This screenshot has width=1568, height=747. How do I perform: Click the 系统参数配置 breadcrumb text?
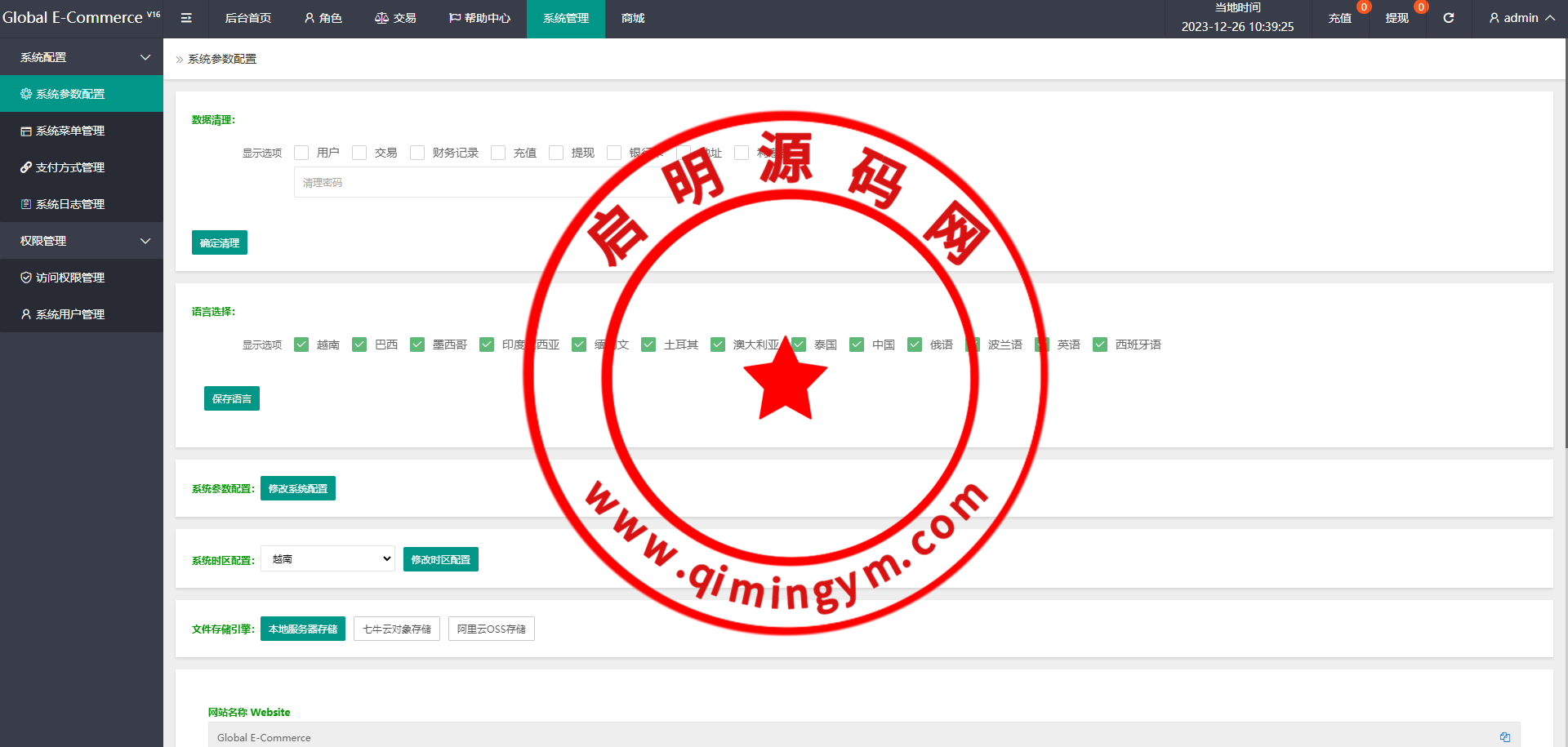222,59
